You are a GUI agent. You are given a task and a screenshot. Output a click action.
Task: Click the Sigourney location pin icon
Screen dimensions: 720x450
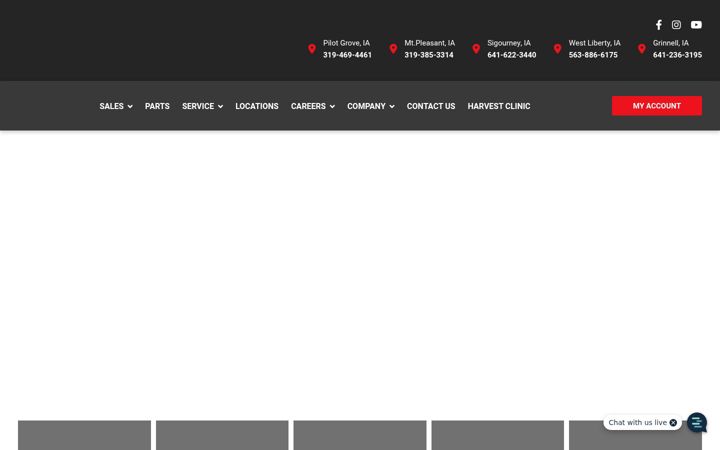click(476, 49)
